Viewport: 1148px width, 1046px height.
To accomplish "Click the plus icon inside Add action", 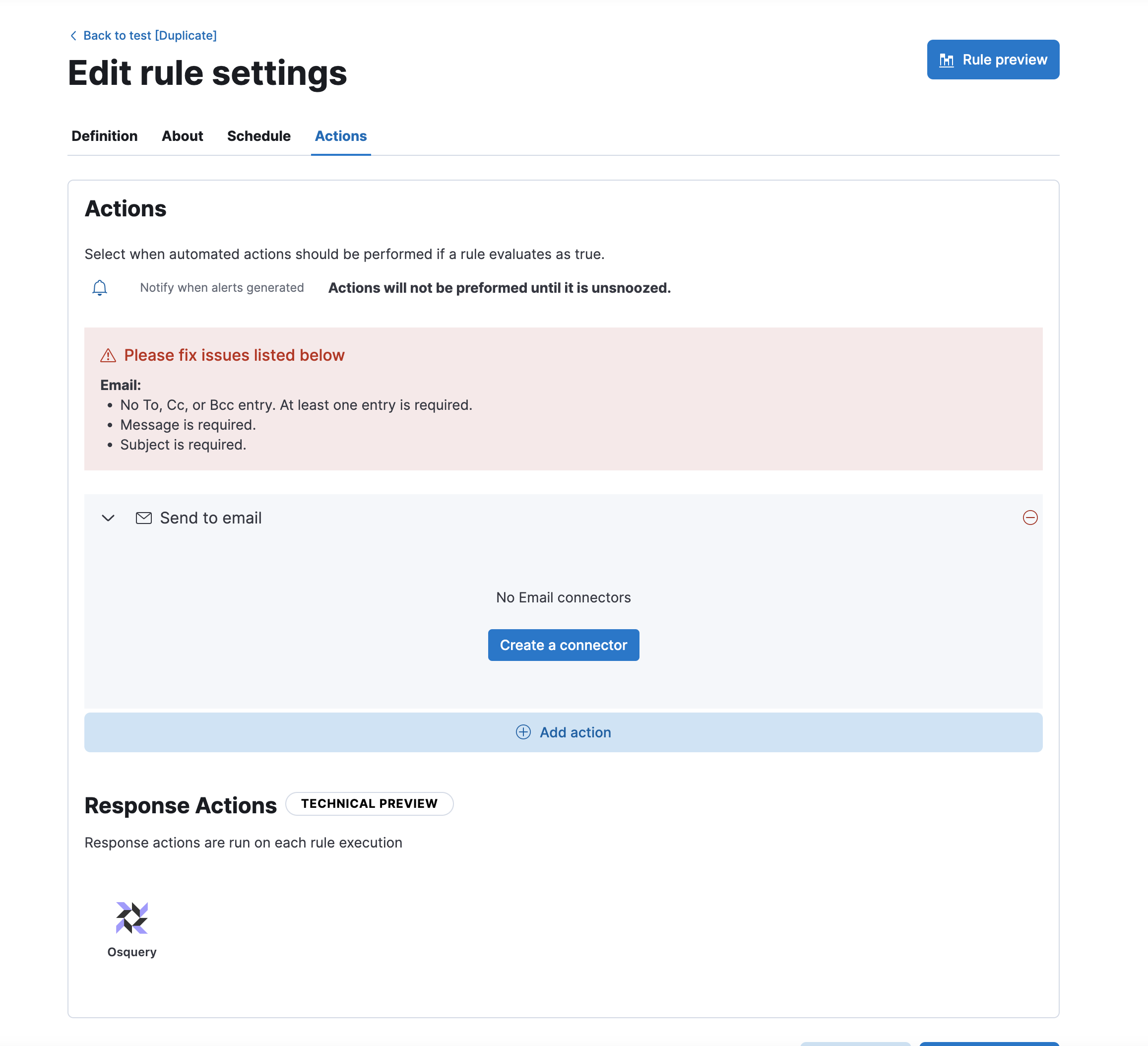I will click(523, 732).
